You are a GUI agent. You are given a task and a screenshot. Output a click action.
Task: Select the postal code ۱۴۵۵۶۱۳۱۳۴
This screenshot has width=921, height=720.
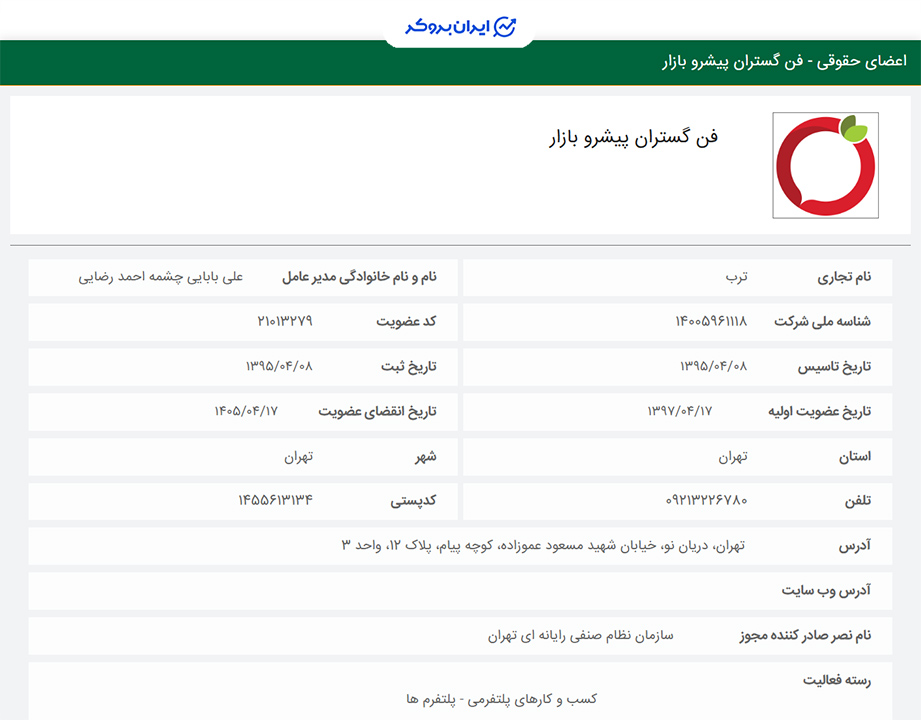275,501
